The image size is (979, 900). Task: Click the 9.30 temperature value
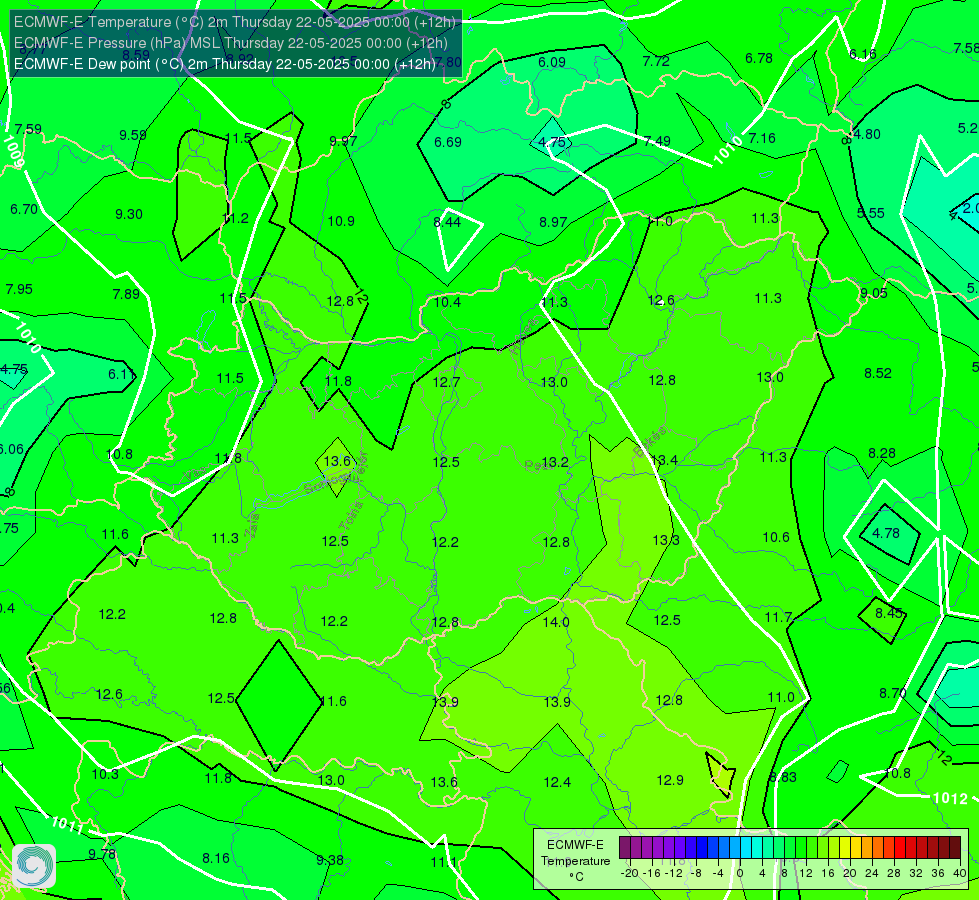(129, 214)
